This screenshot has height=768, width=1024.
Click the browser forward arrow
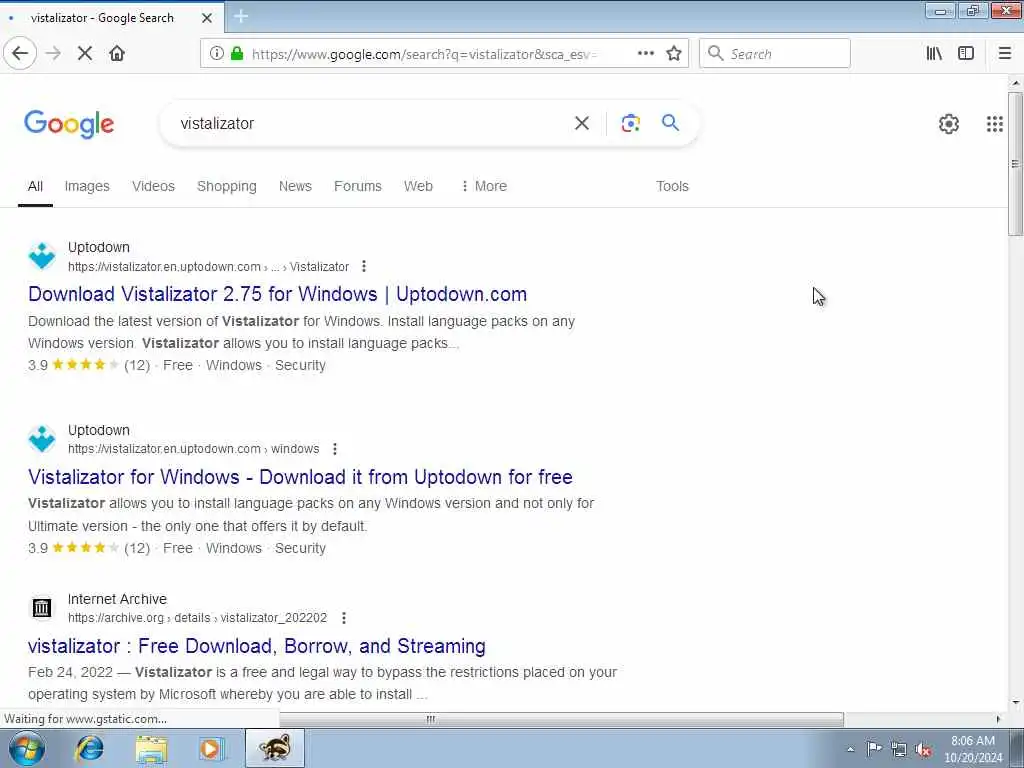pyautogui.click(x=54, y=54)
